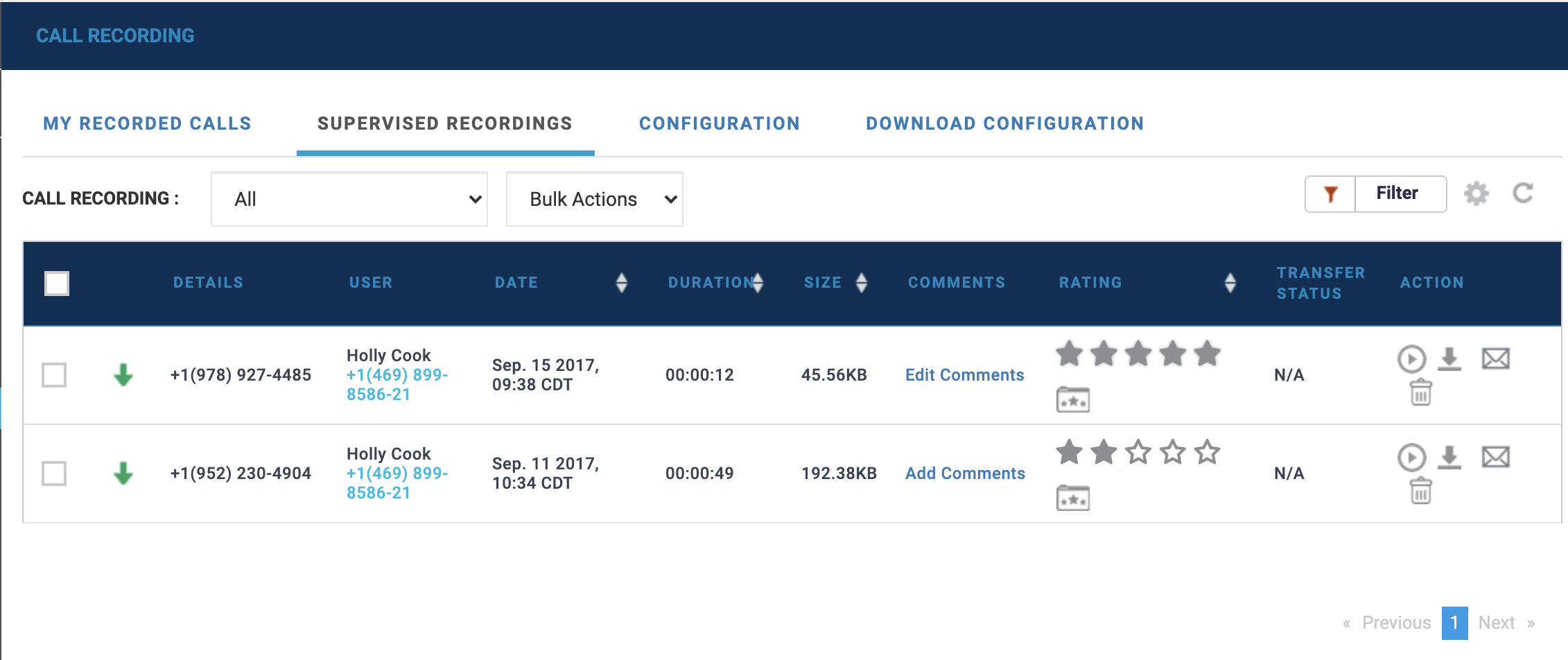This screenshot has width=1568, height=660.
Task: Email the first recording via envelope icon
Action: 1495,359
